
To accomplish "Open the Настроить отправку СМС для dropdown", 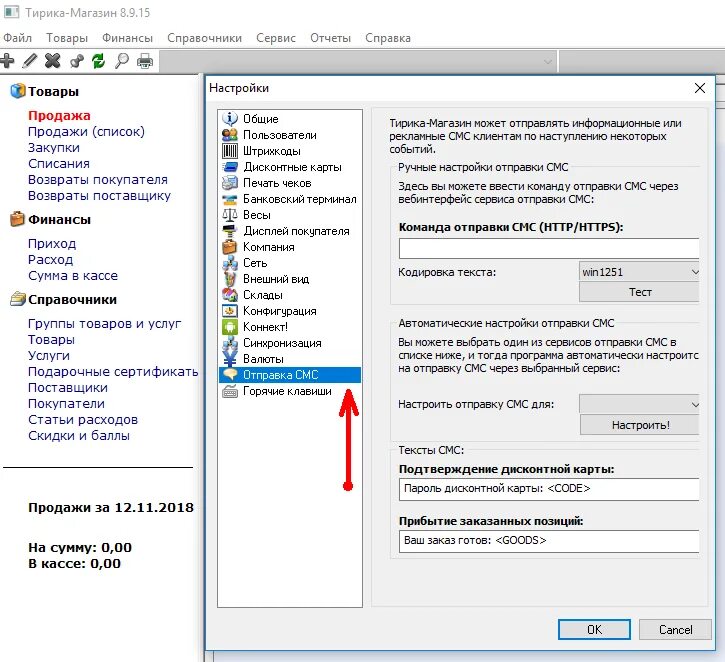I will 639,404.
